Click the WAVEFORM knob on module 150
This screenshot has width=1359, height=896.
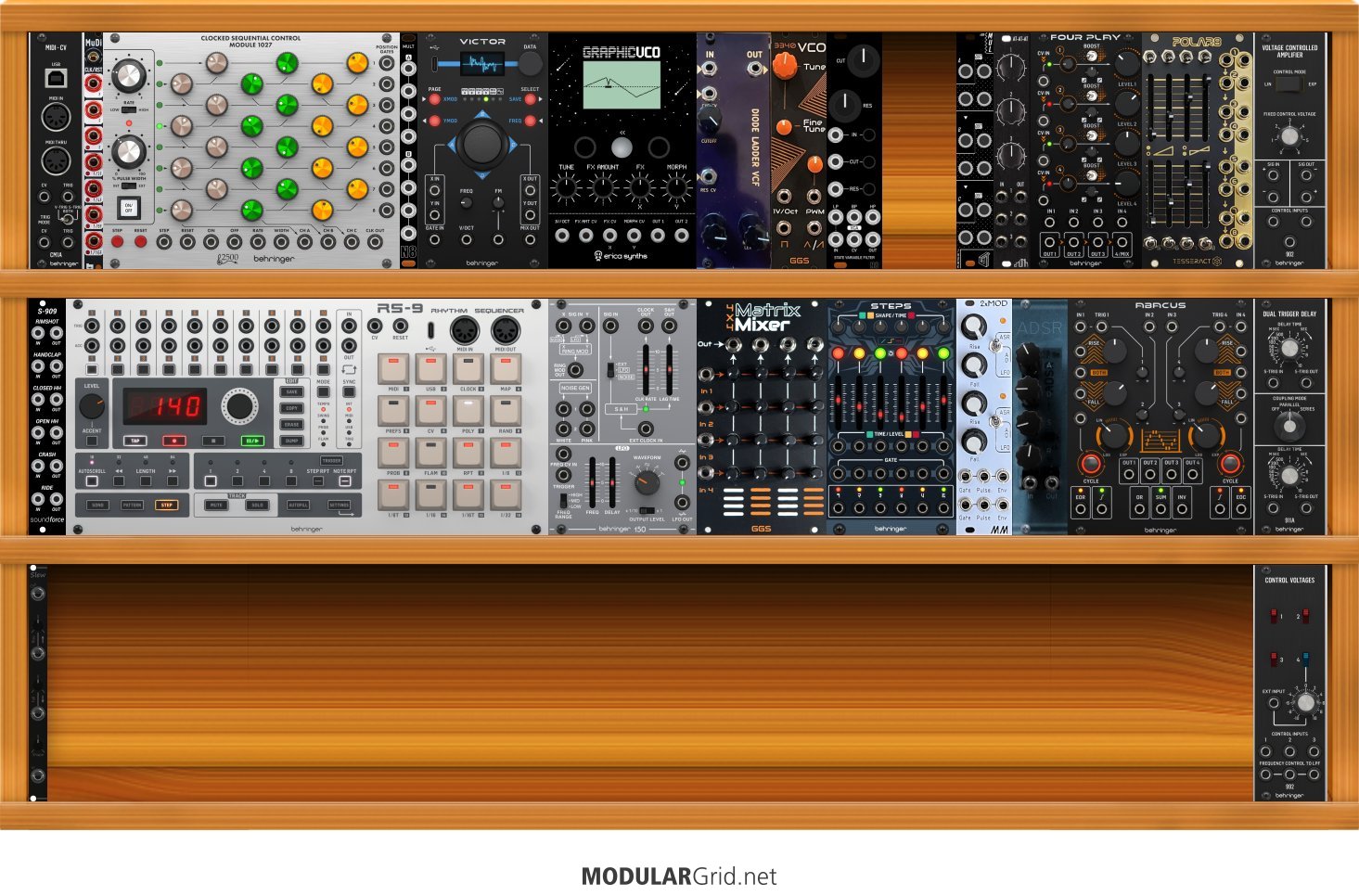click(x=647, y=481)
